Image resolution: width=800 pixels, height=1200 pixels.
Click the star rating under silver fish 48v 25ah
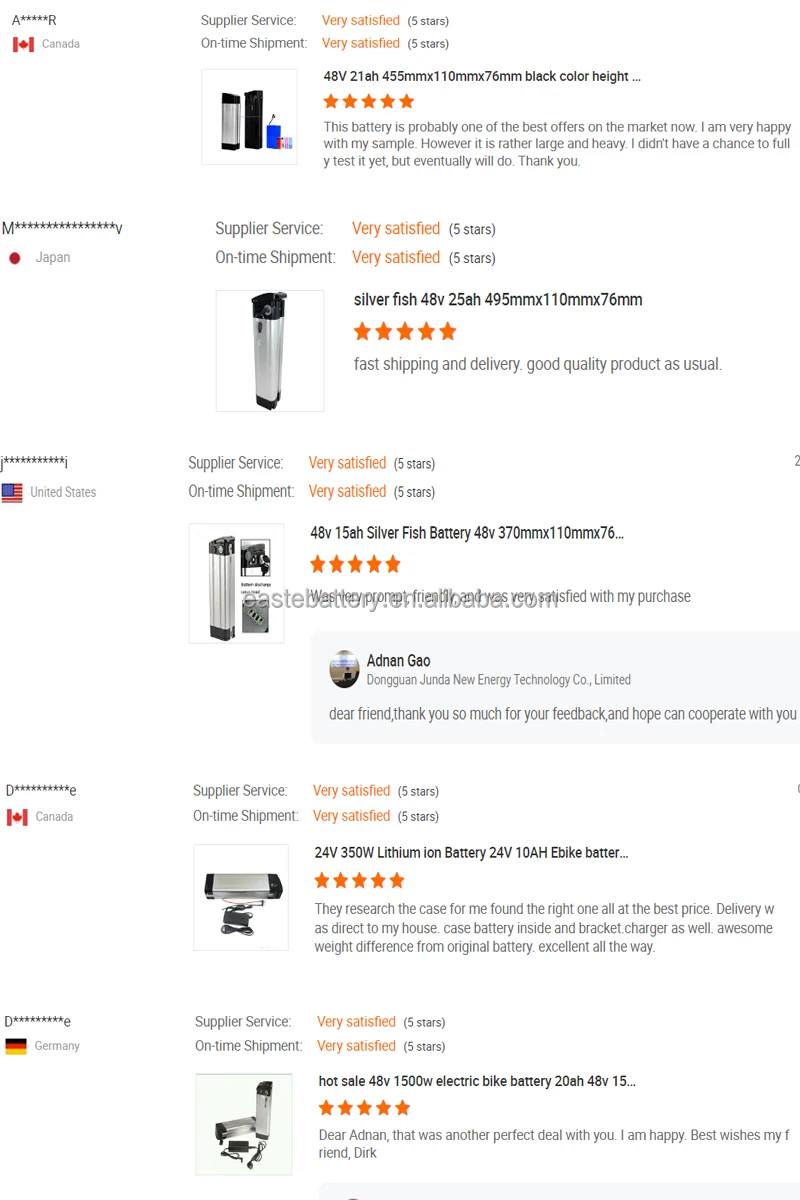[x=404, y=331]
